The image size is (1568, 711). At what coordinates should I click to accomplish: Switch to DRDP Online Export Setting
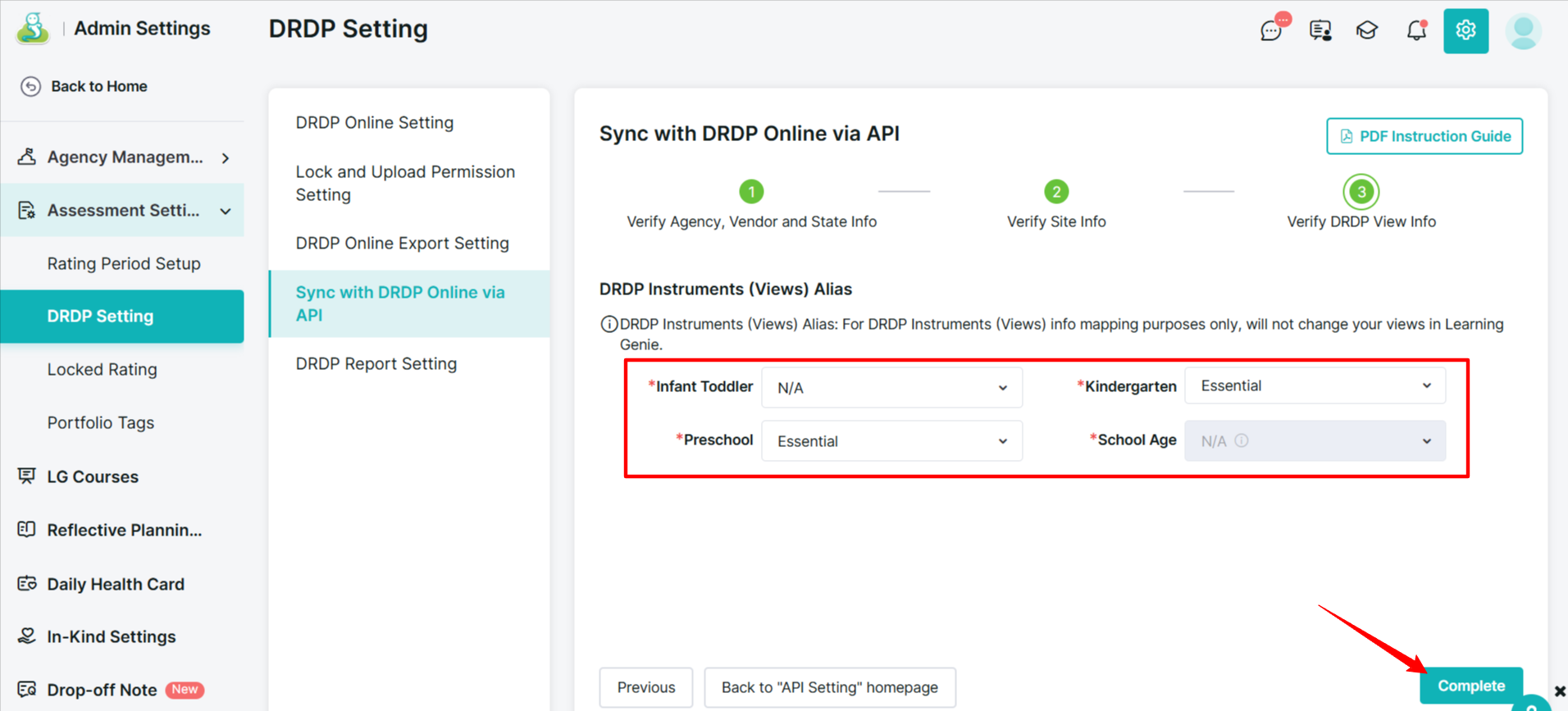click(402, 243)
